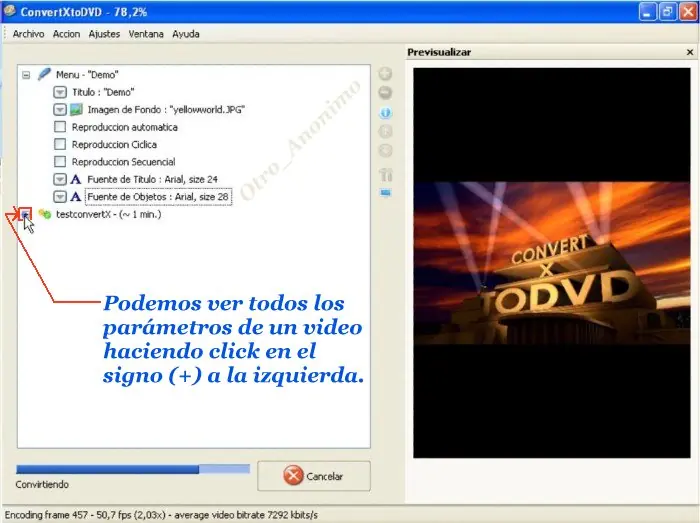
Task: Click the ConvertXtoDVD app icon in title bar
Action: pyautogui.click(x=9, y=11)
